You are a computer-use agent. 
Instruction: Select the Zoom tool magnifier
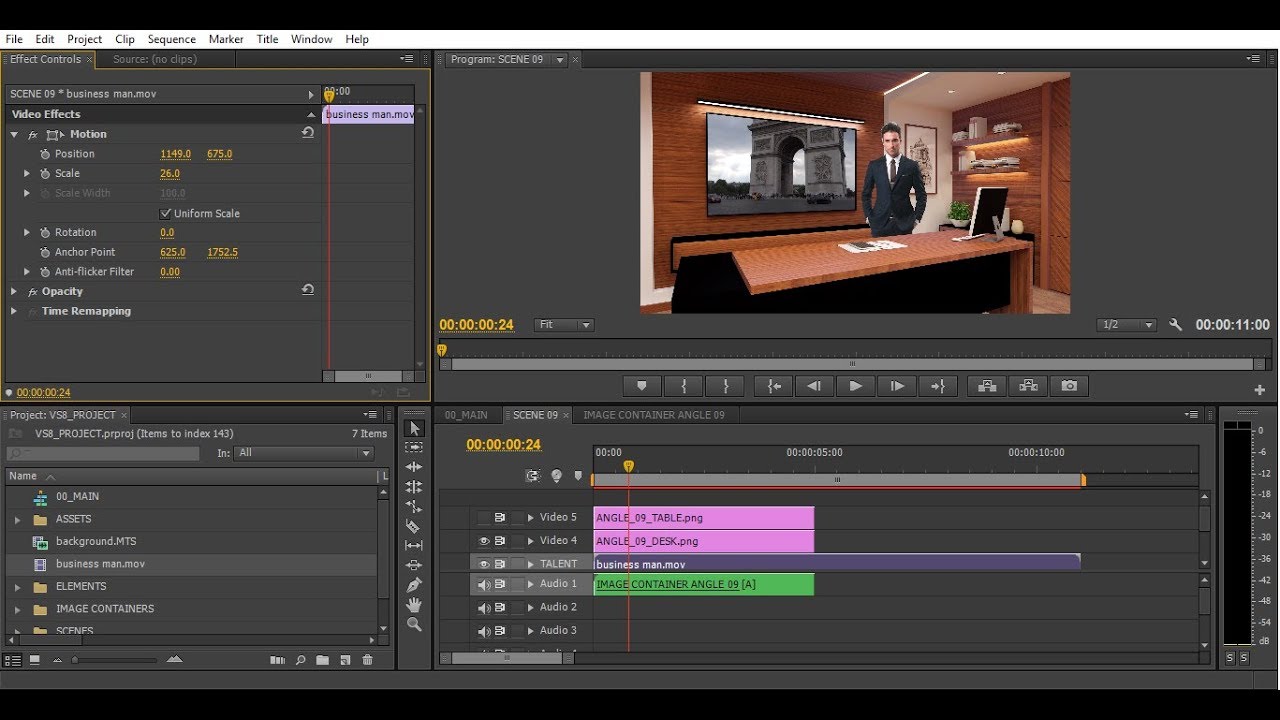pyautogui.click(x=414, y=624)
